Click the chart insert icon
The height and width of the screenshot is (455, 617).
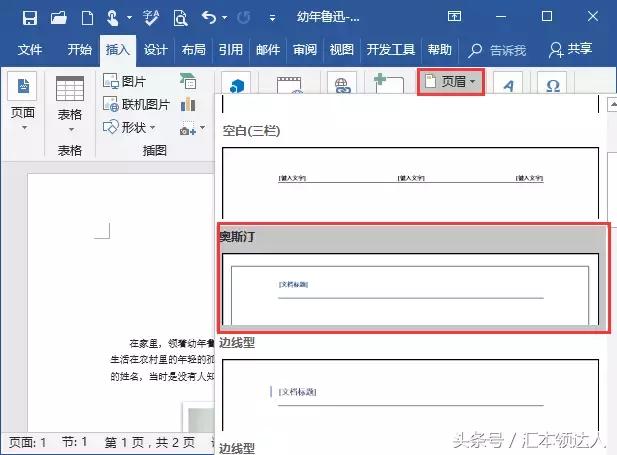(x=188, y=104)
